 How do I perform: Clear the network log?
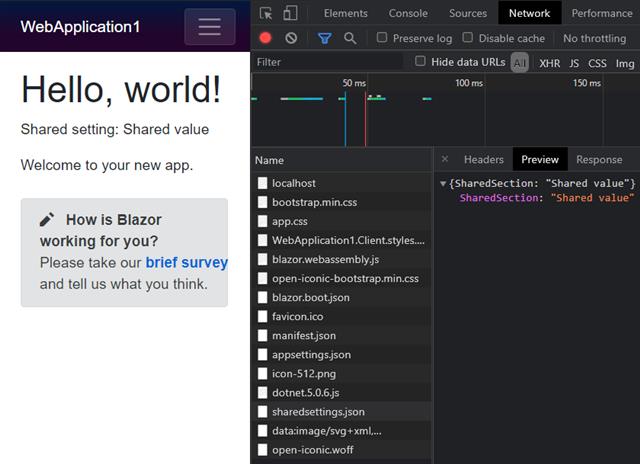tap(291, 38)
